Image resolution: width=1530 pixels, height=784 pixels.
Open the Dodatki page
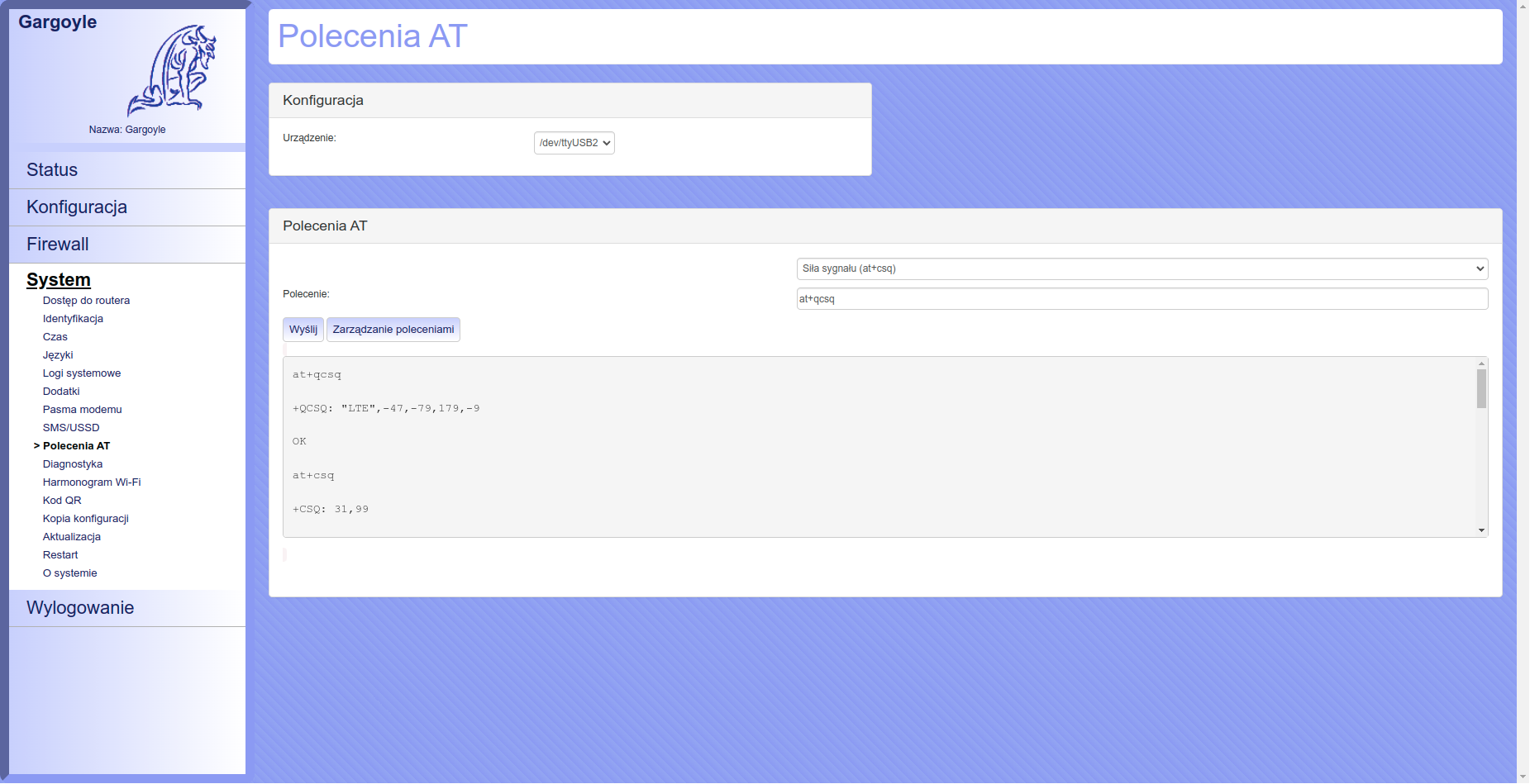pos(61,392)
